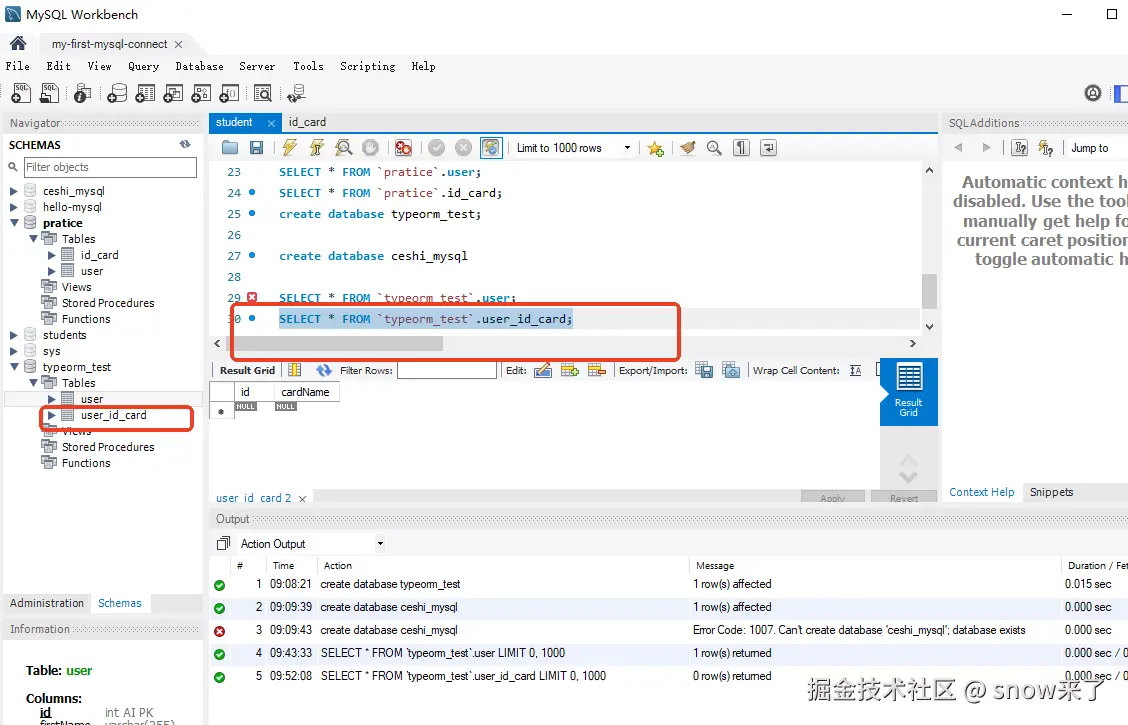This screenshot has height=725, width=1128.
Task: Open the schema inspector icon
Action: (83, 93)
